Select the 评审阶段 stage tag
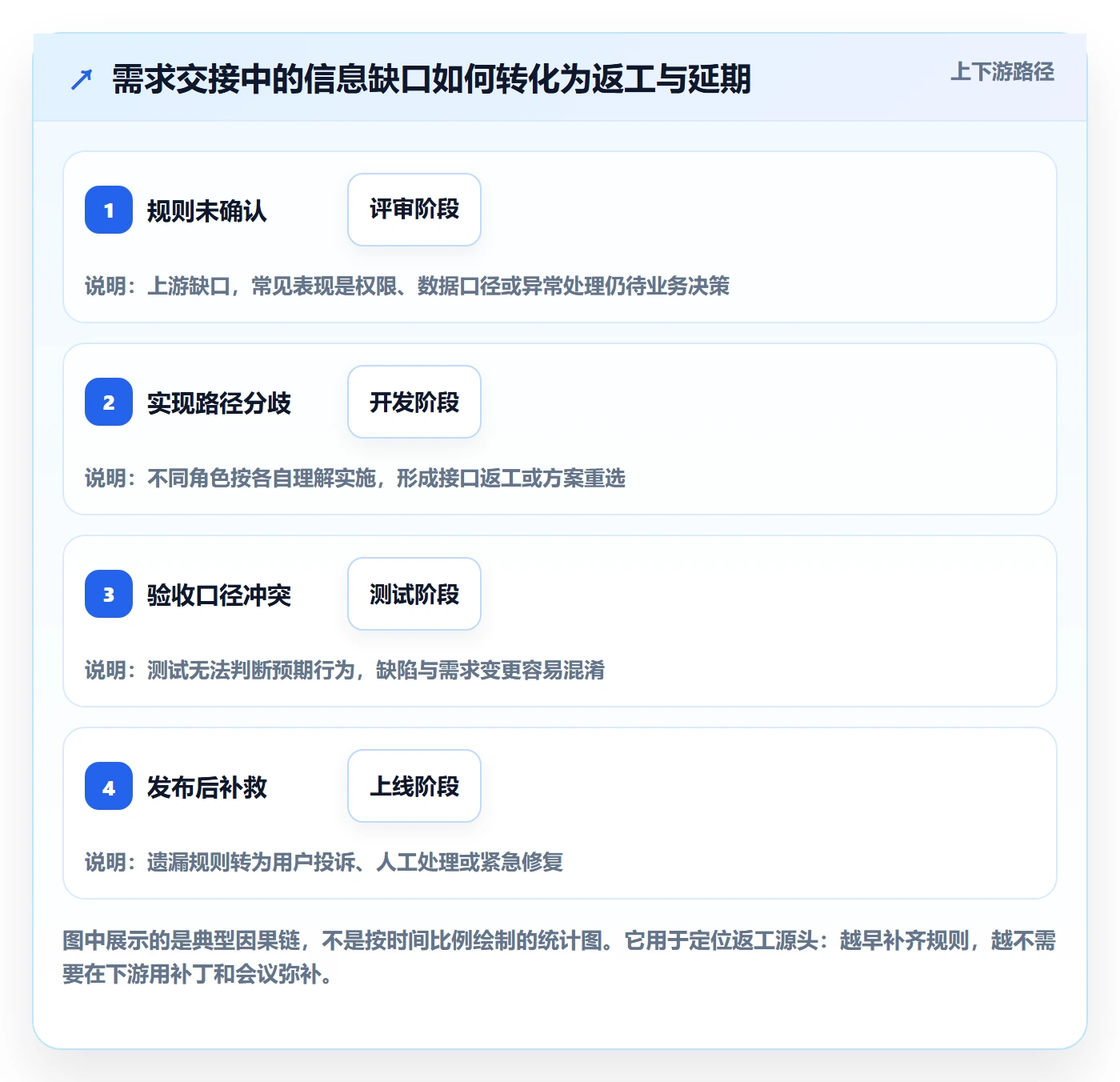The width and height of the screenshot is (1120, 1082). [x=414, y=210]
